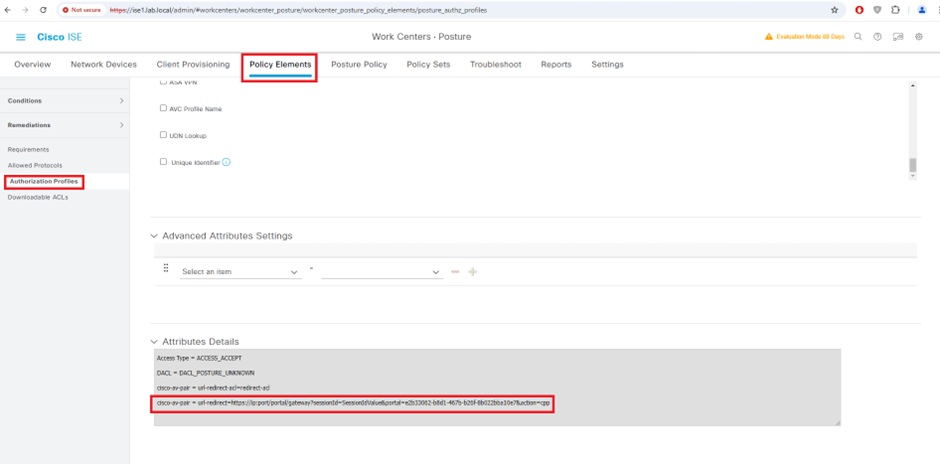Open the ISE help question mark icon
The image size is (940, 464).
[x=878, y=37]
